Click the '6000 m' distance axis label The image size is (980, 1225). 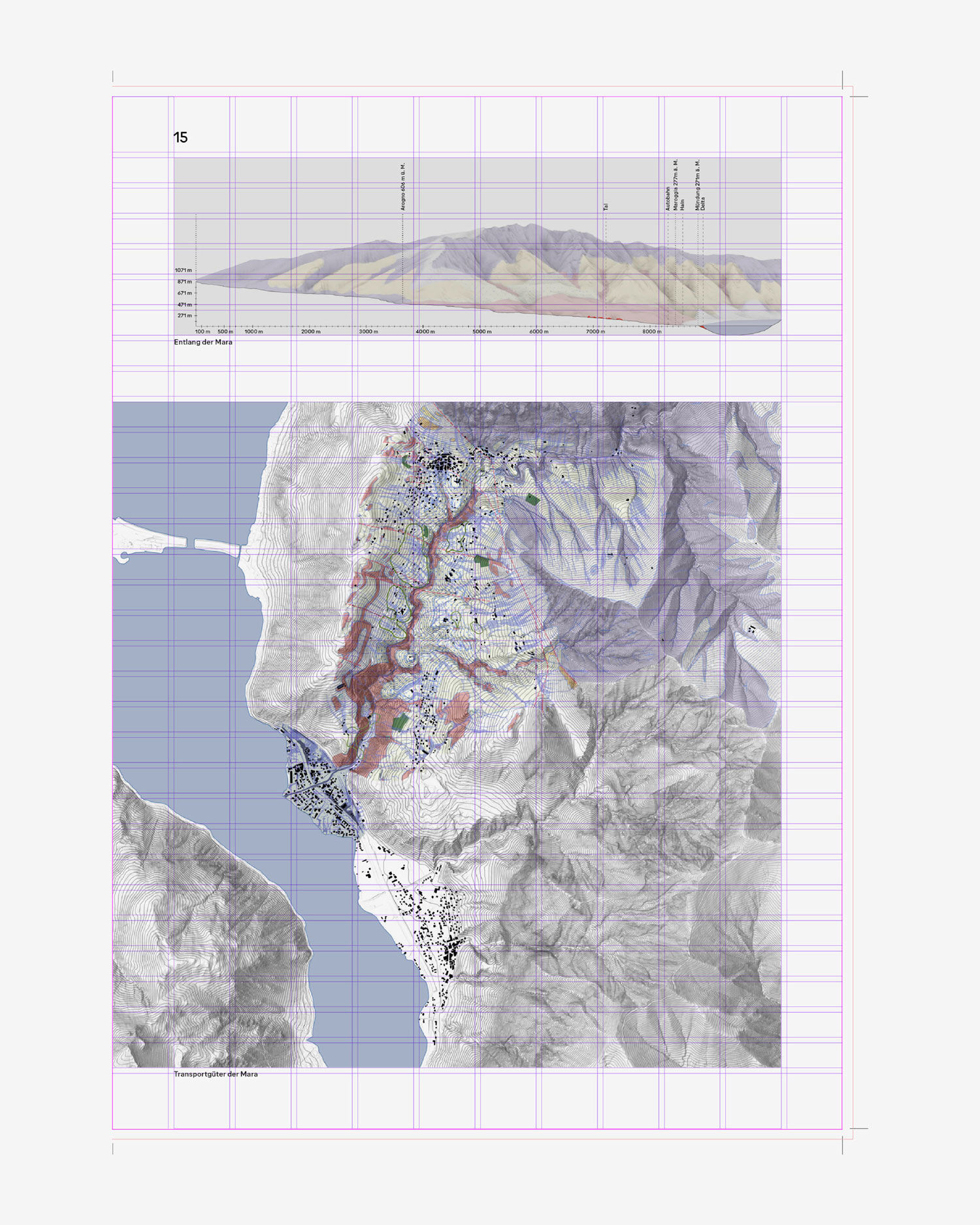(538, 332)
